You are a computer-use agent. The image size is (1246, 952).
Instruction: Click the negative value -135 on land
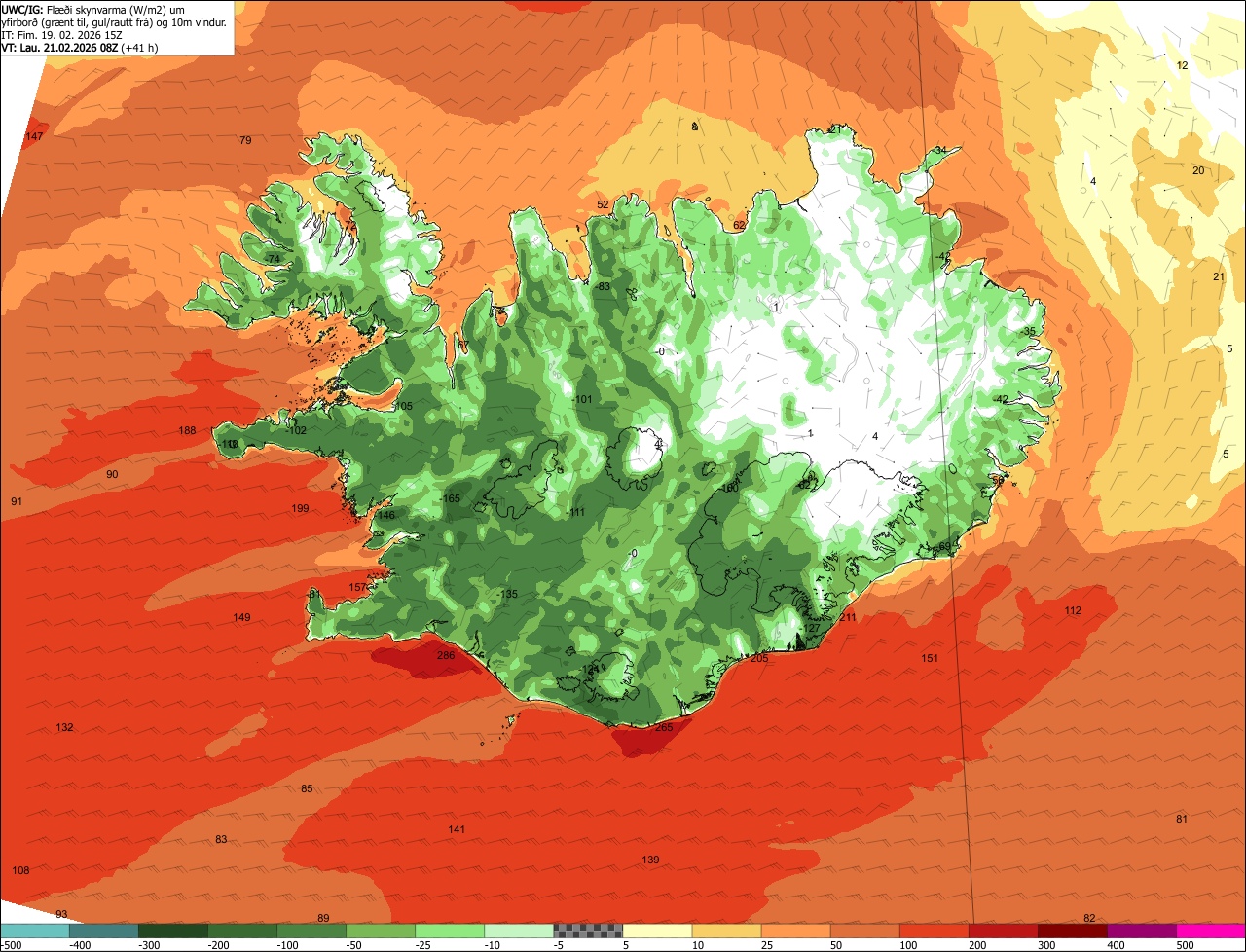(507, 594)
